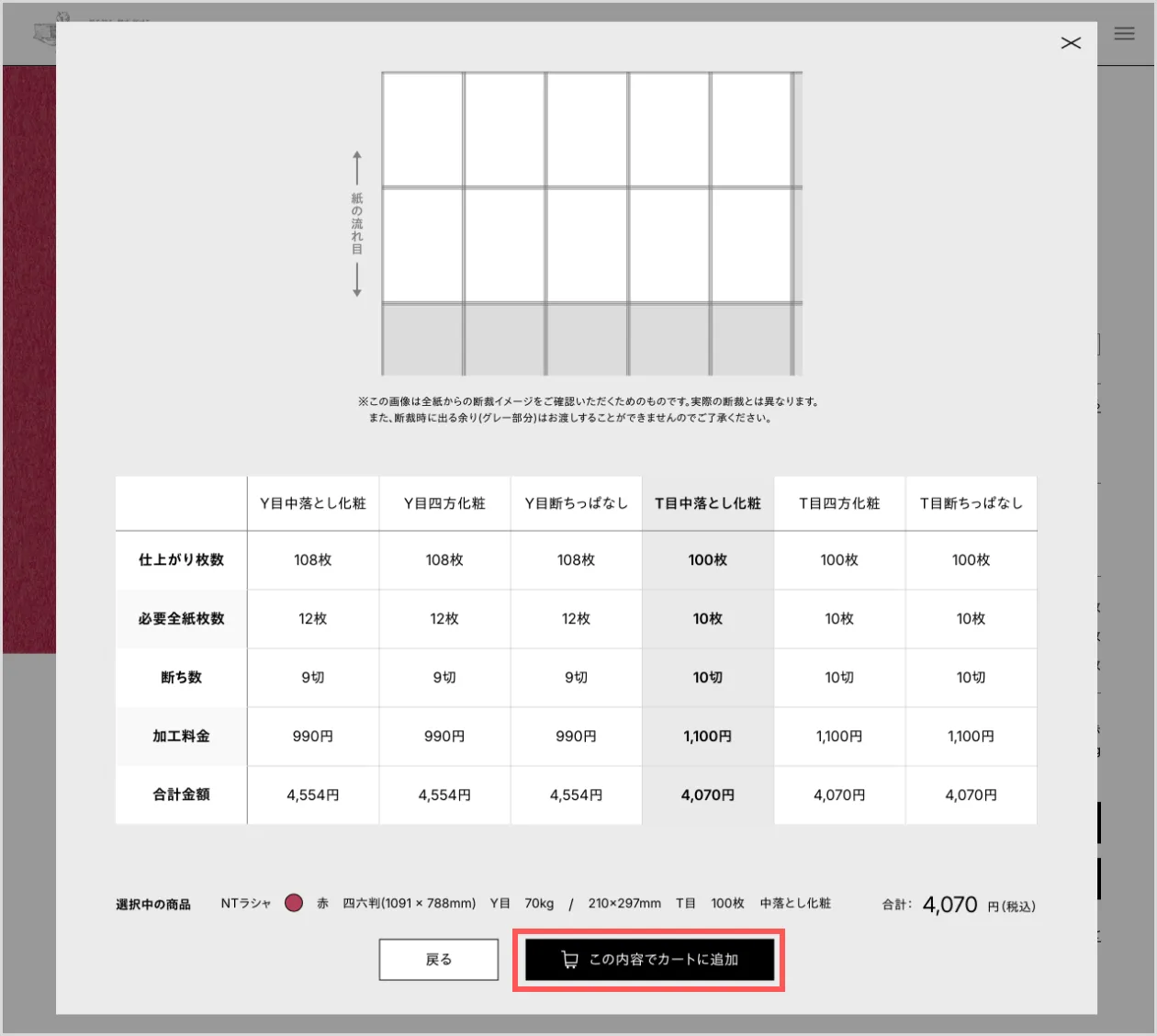Select the T目中落とし化粧 column header
This screenshot has height=1036, width=1157.
click(707, 503)
